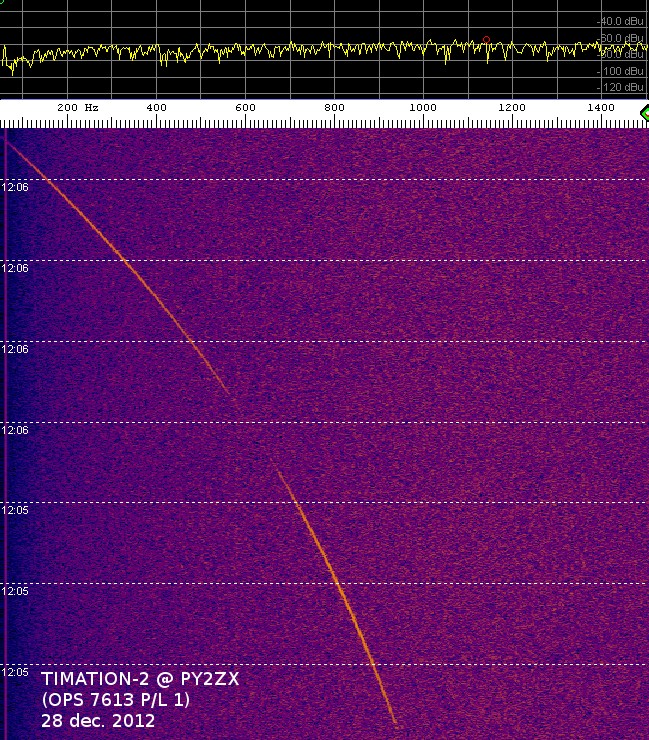Click the TIMATION-2 @ PY2ZX caption
649x740 pixels.
click(140, 680)
